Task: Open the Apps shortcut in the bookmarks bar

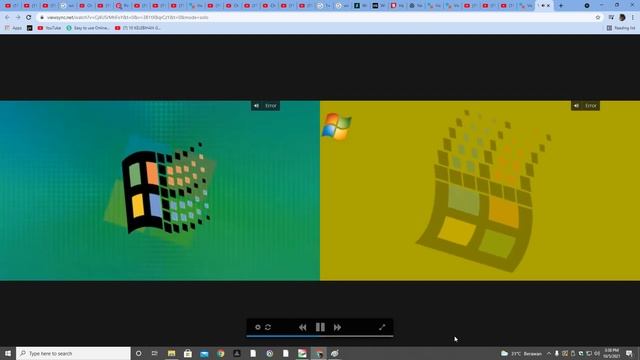Action: click(x=13, y=28)
